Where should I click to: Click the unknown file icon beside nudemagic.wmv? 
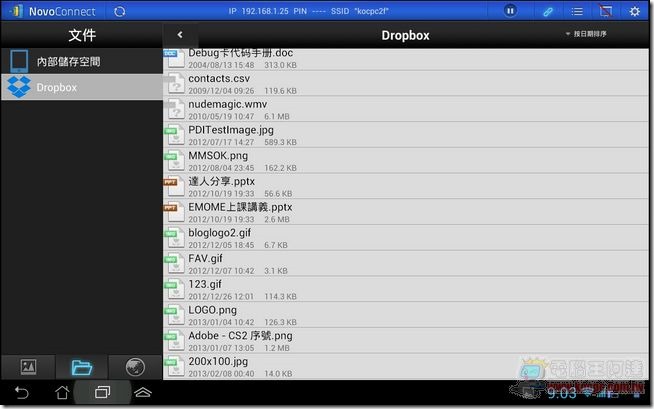click(x=174, y=110)
